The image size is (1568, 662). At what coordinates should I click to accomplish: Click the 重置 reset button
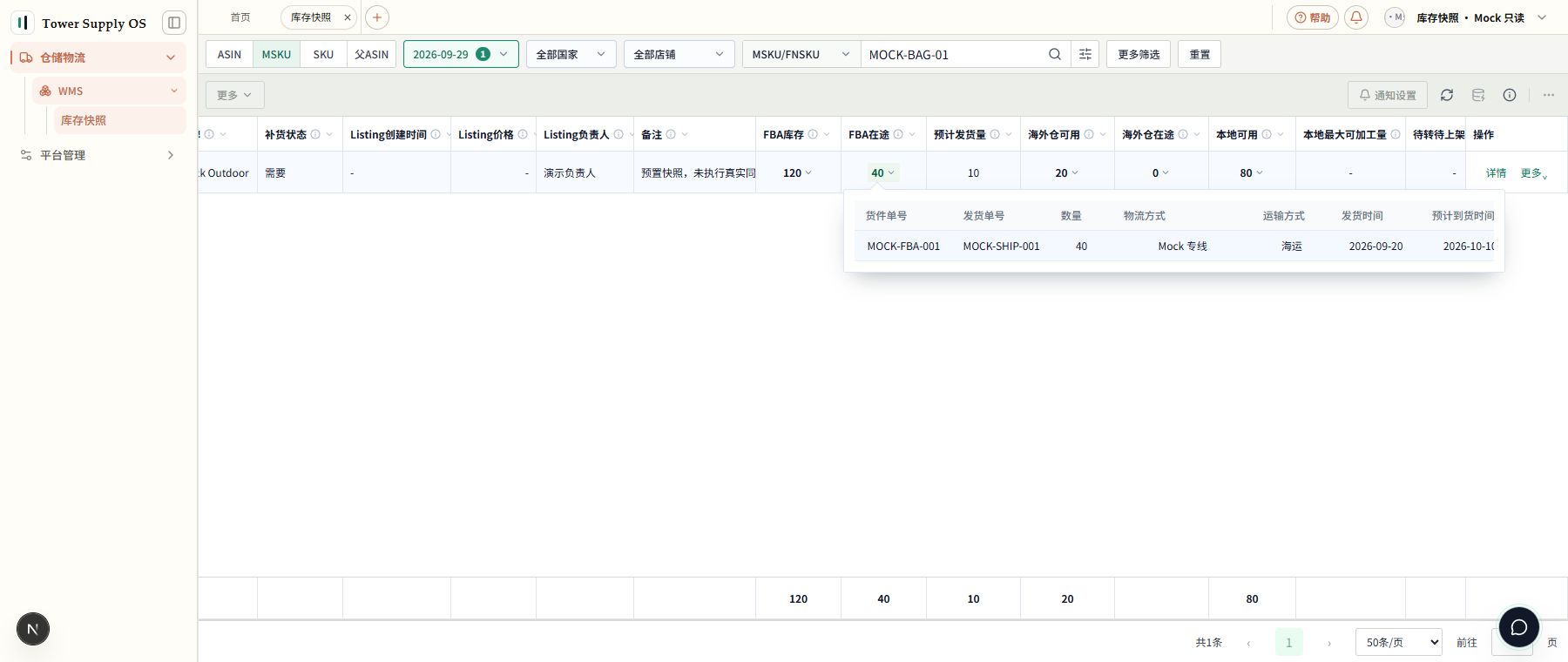point(1200,54)
